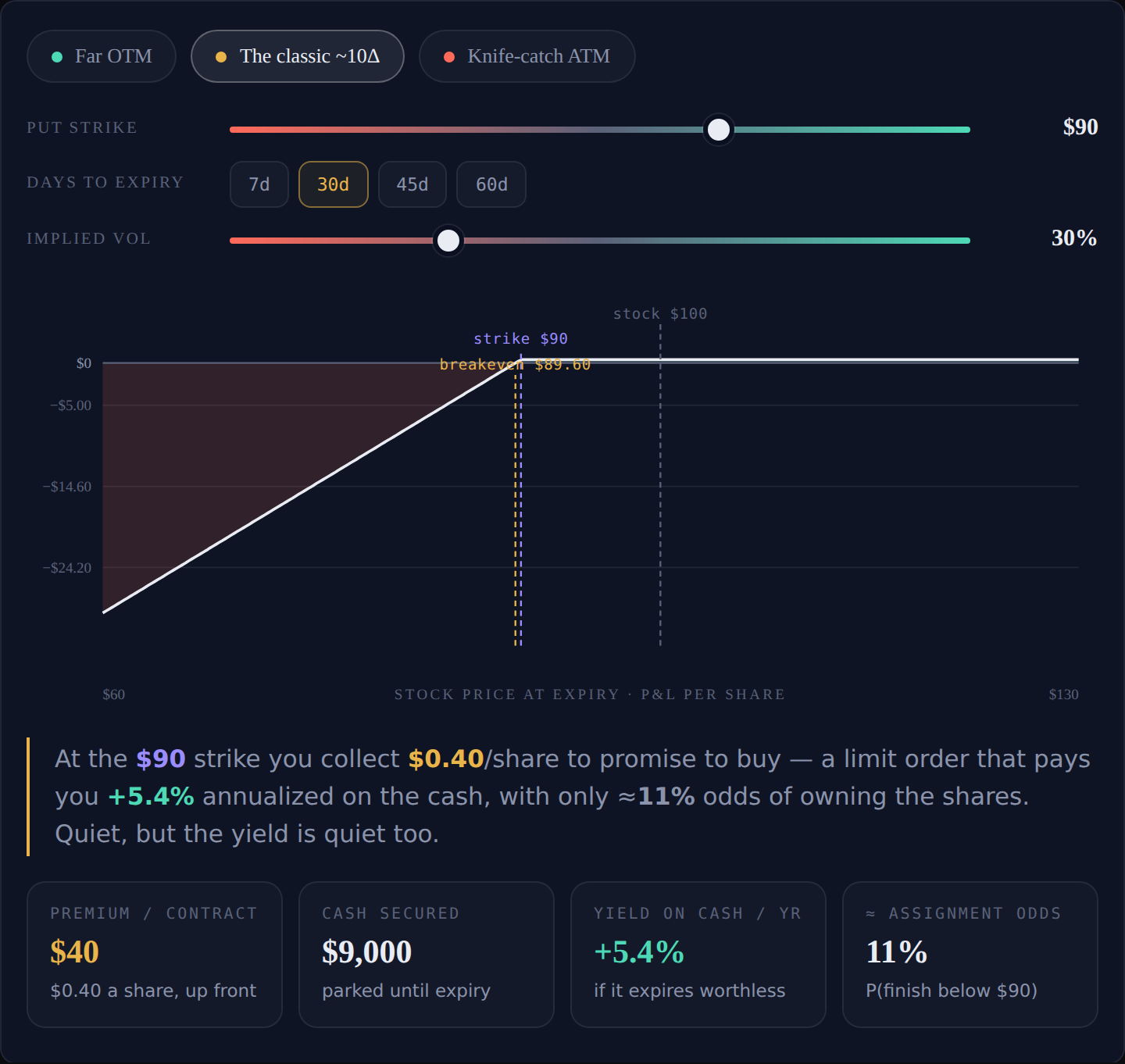Set days to expiry to 7d
Image resolution: width=1125 pixels, height=1064 pixels.
click(x=259, y=184)
